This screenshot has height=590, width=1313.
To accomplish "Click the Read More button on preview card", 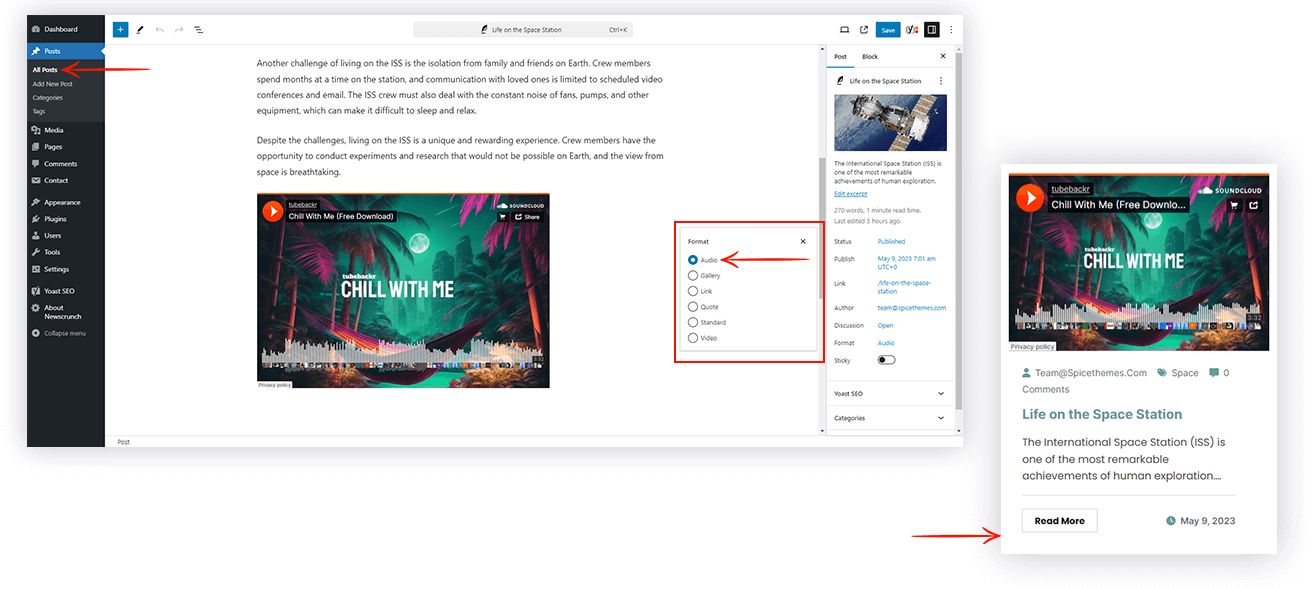I will (1059, 521).
